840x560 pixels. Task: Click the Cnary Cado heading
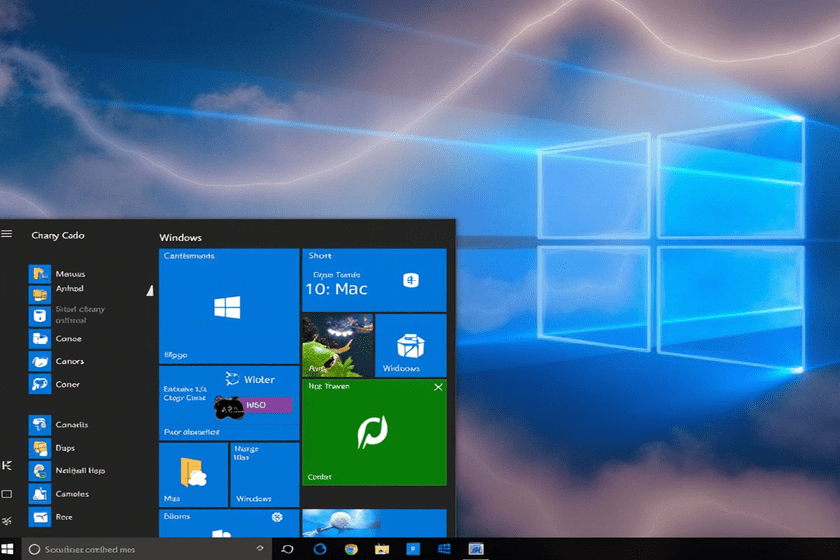[x=58, y=235]
